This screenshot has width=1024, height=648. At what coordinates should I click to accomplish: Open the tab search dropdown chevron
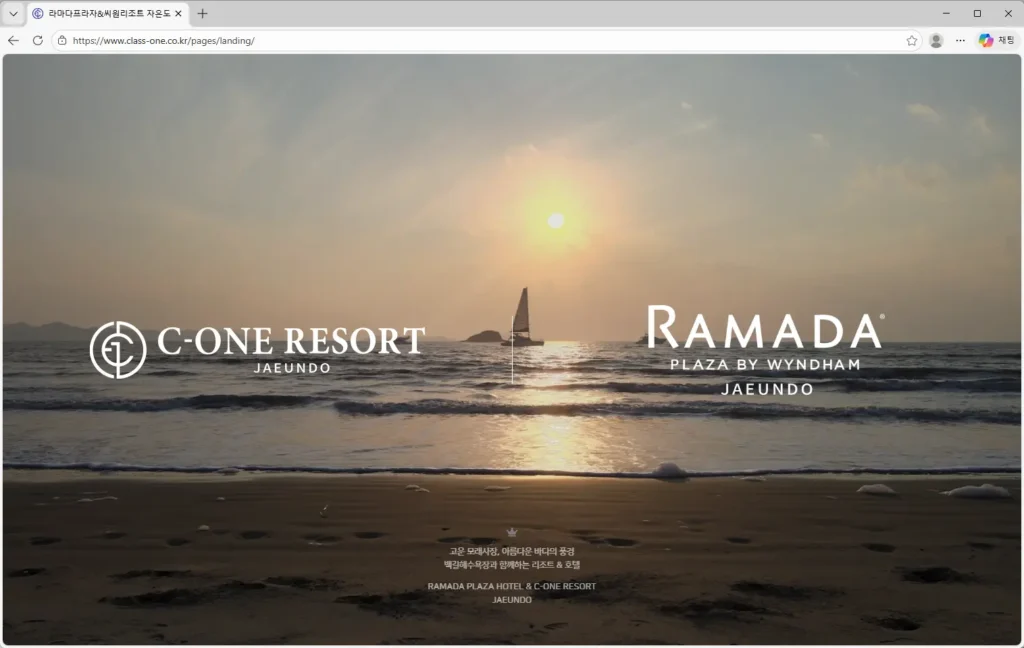point(13,14)
